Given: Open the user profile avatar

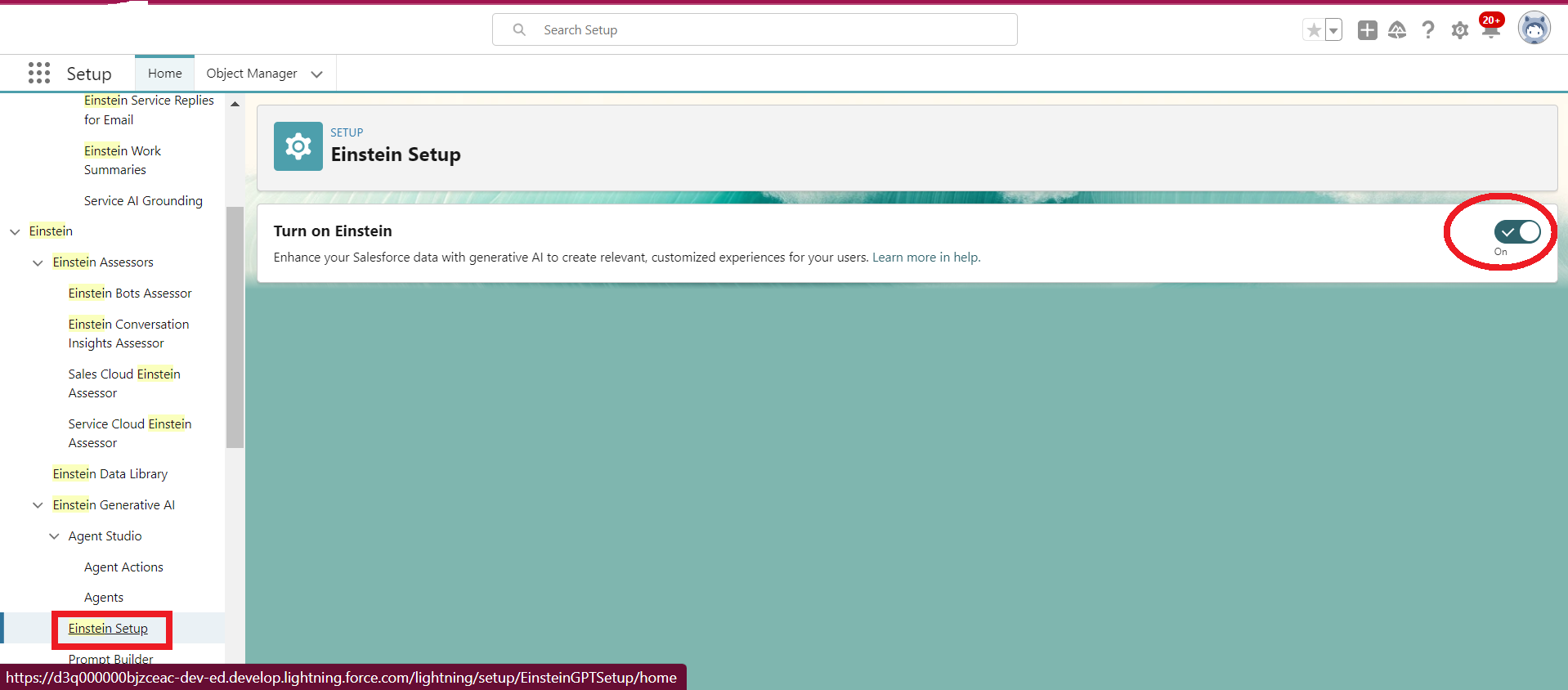Looking at the screenshot, I should pos(1534,29).
